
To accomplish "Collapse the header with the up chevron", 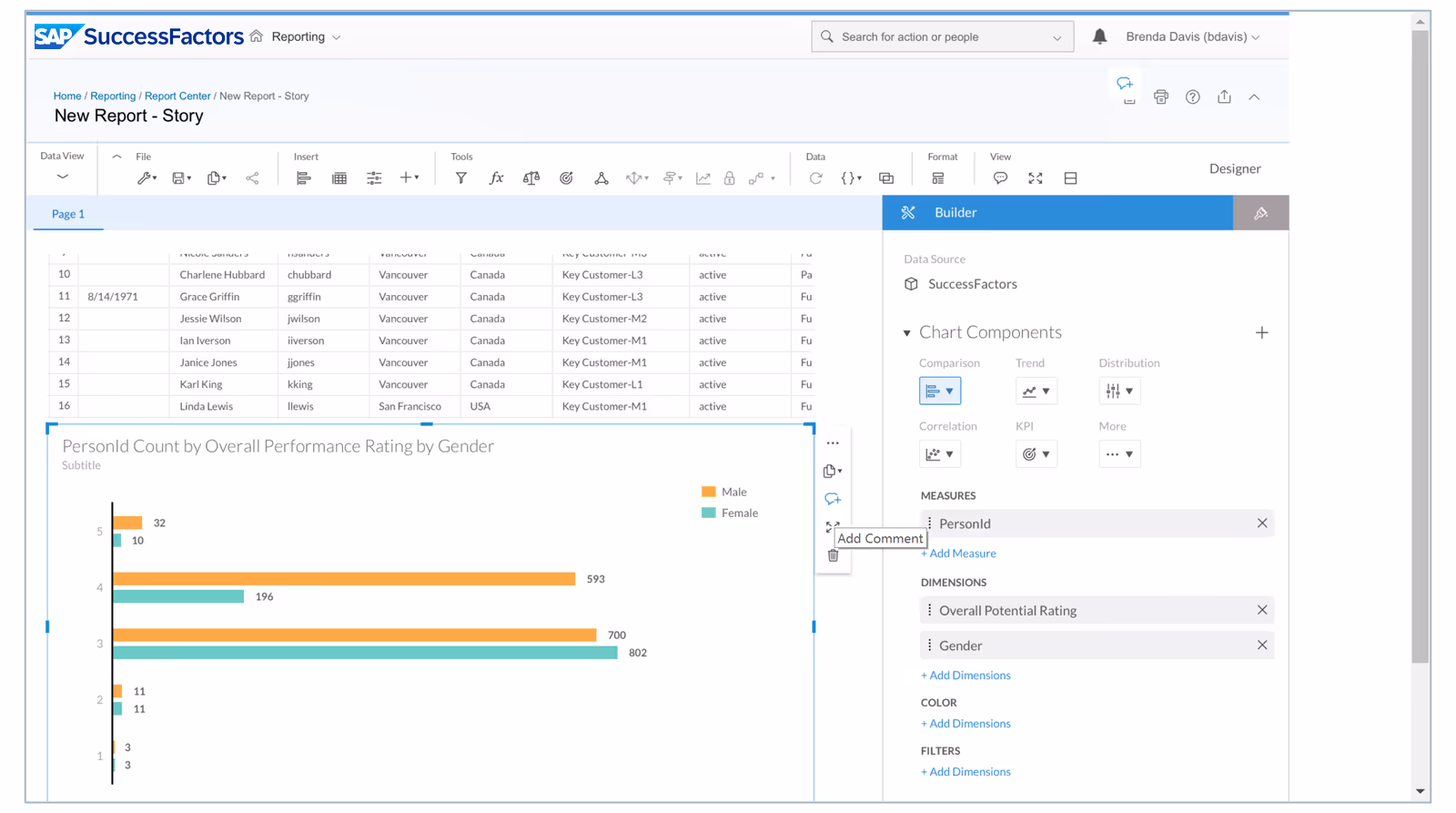I will pos(1254,97).
